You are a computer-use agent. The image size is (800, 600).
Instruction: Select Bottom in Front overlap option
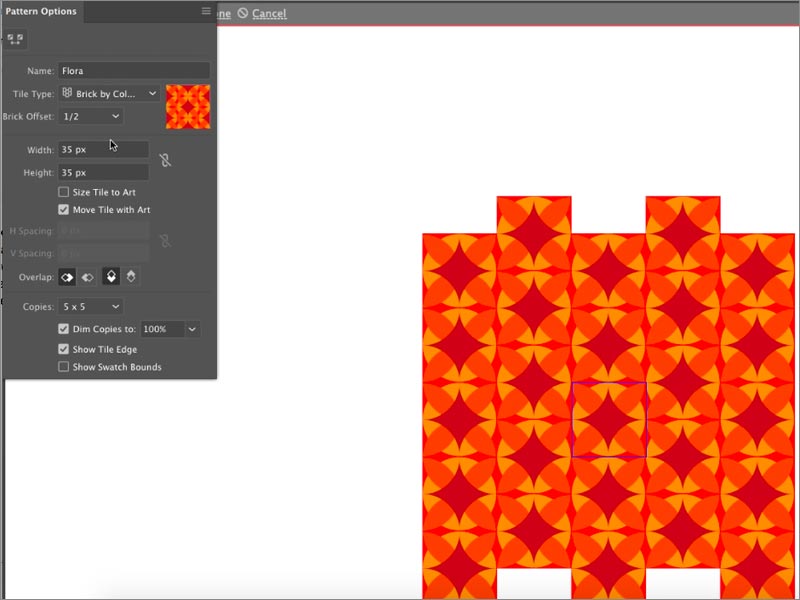pos(131,277)
